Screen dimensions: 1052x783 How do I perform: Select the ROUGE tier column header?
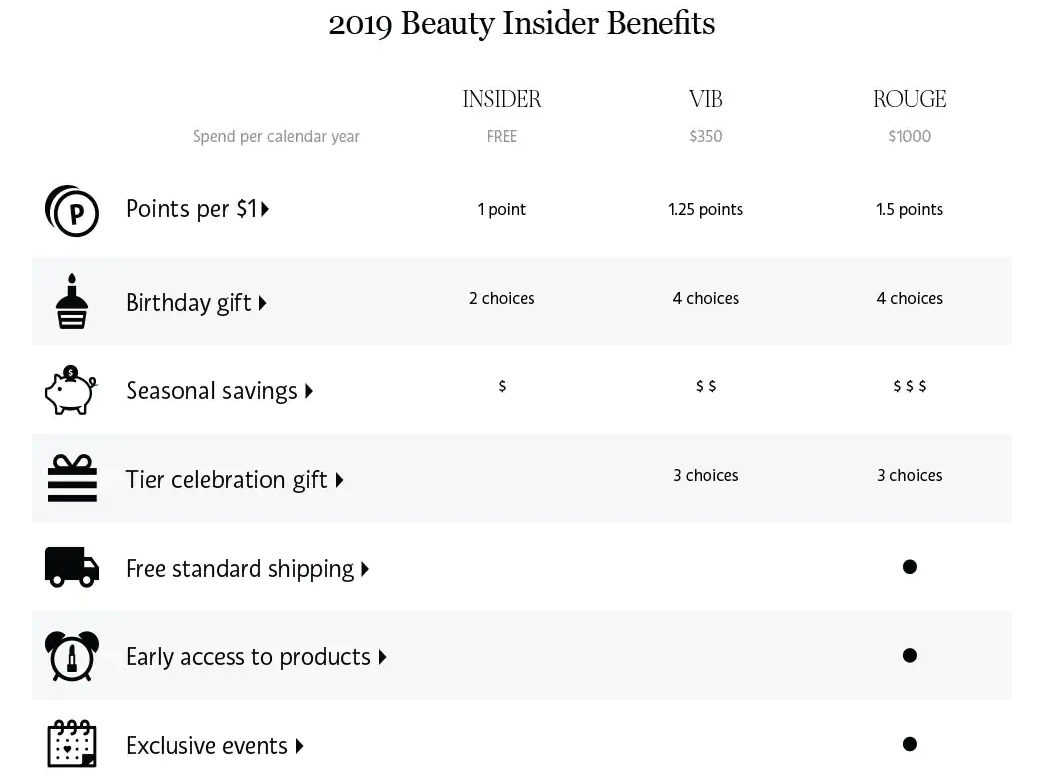tap(910, 99)
